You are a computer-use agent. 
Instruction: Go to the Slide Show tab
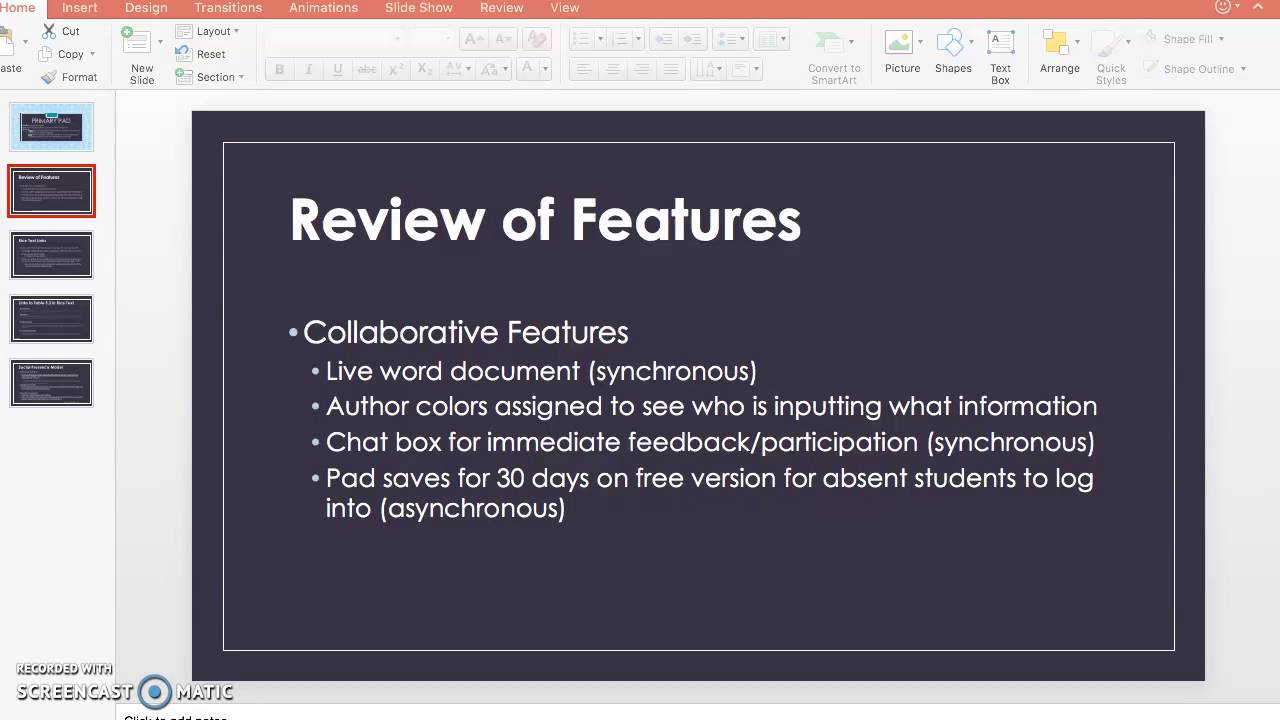(x=419, y=7)
